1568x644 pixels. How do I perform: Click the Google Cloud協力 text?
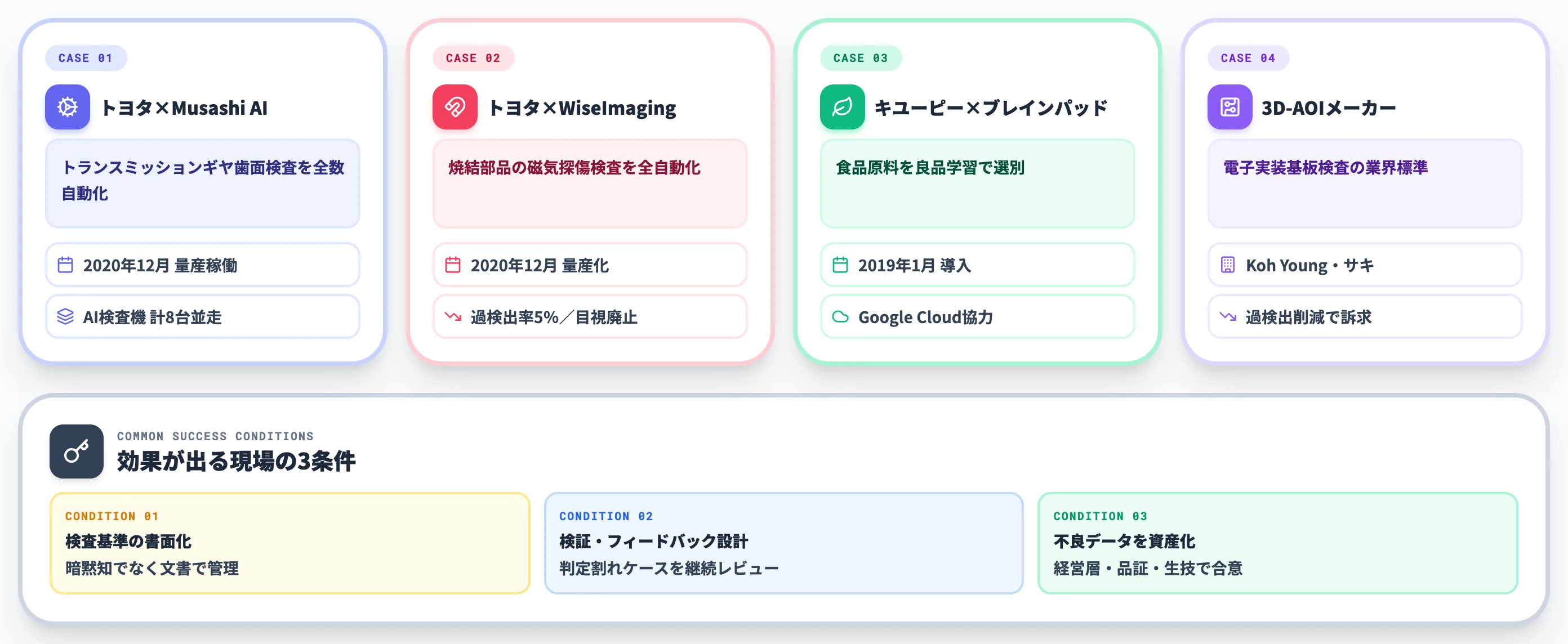coord(926,317)
